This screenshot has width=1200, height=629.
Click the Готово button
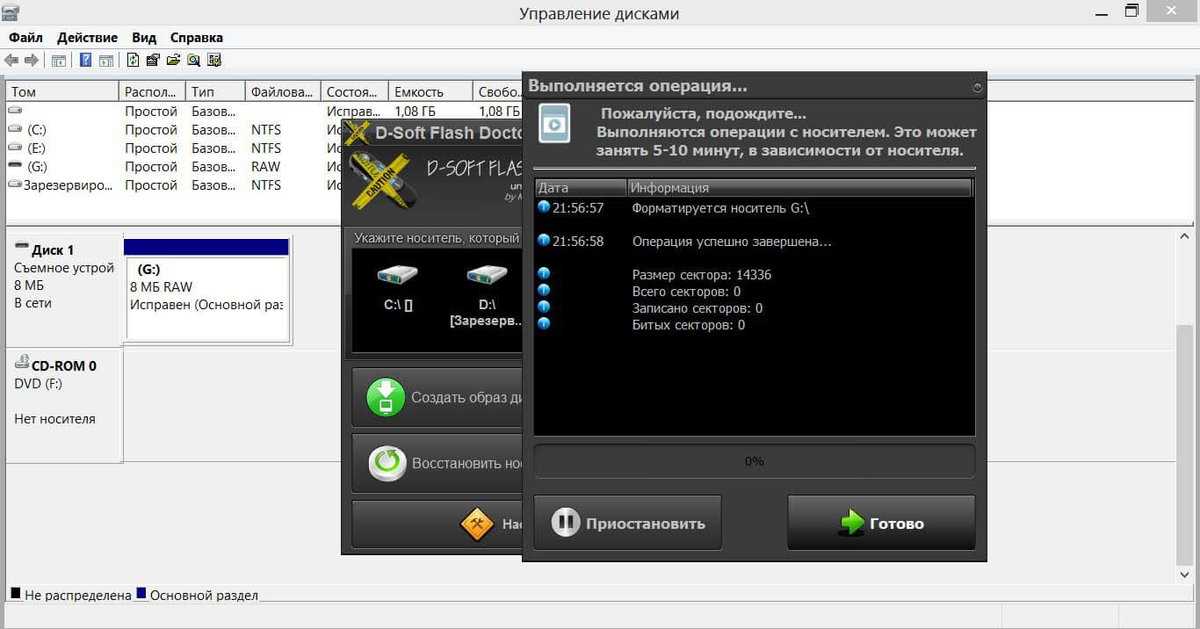point(881,523)
